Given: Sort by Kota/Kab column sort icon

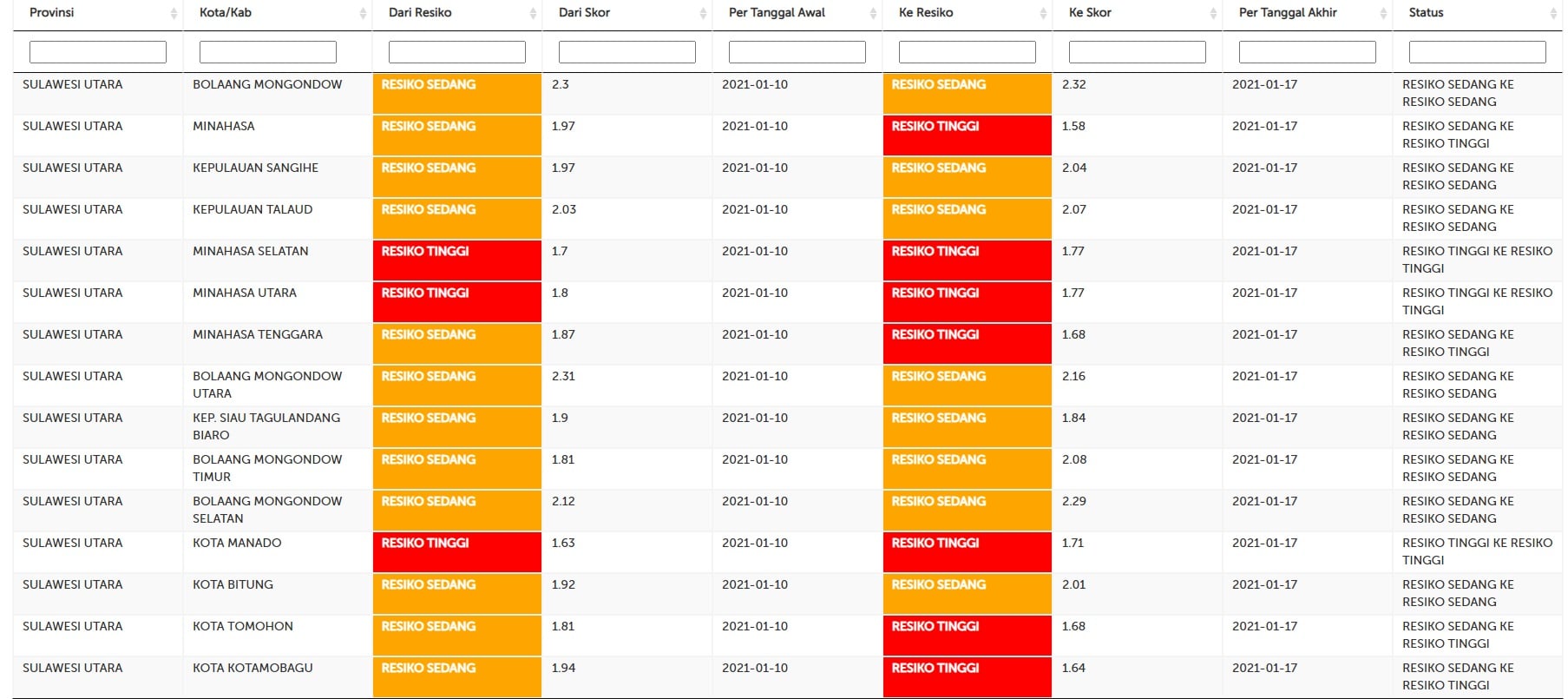Looking at the screenshot, I should [363, 13].
